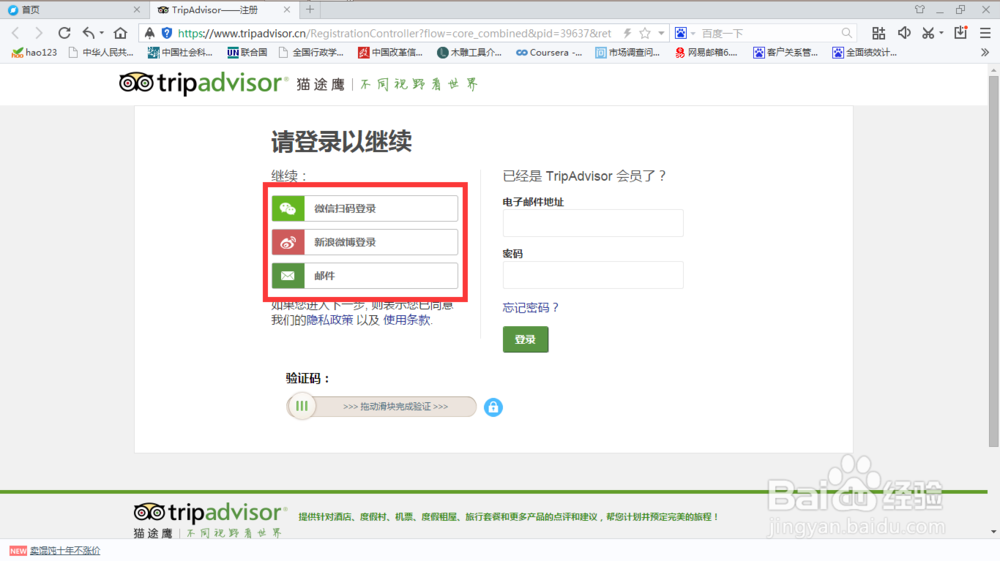
Task: Click the scissors screenshot tool icon
Action: click(928, 33)
